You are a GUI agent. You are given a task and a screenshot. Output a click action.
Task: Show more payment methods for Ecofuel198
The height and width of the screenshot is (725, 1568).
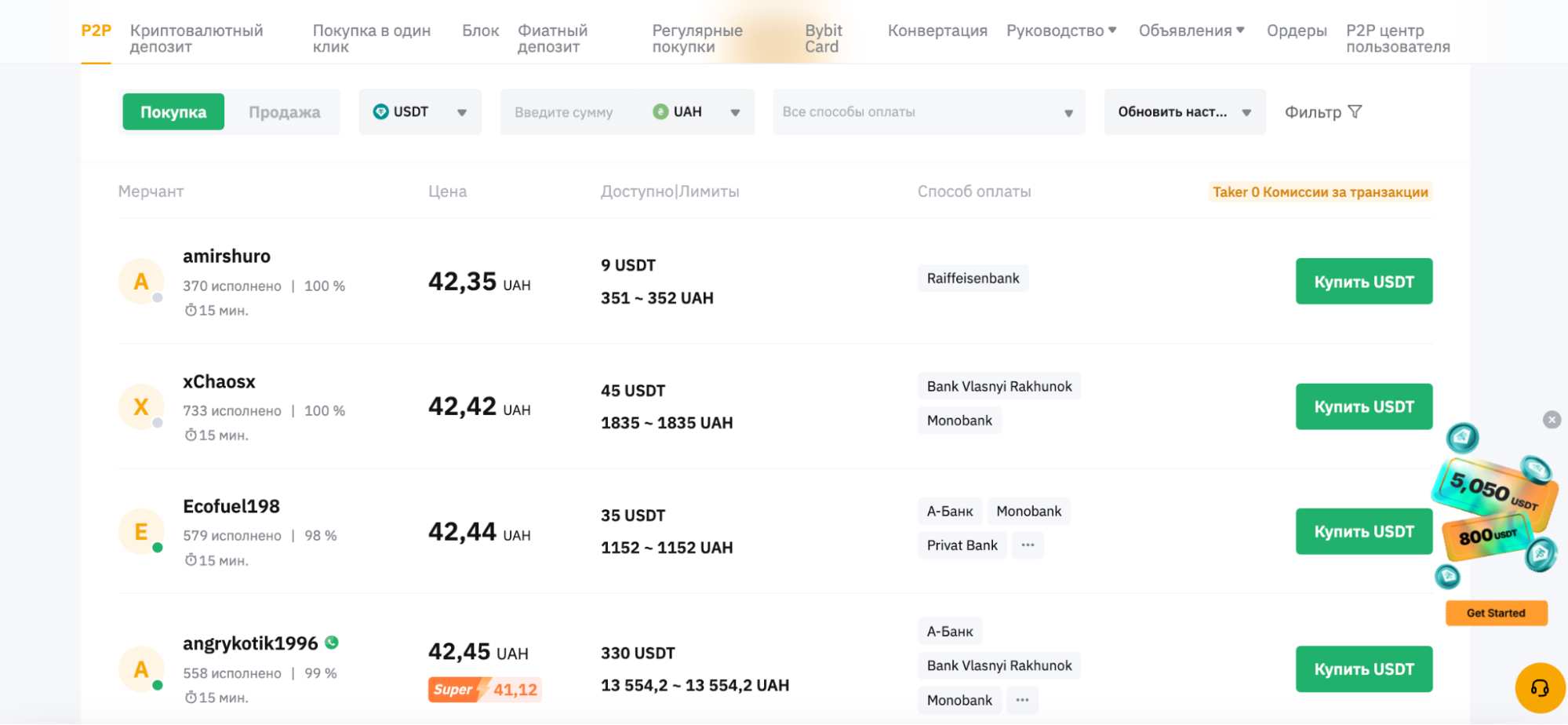click(1028, 545)
